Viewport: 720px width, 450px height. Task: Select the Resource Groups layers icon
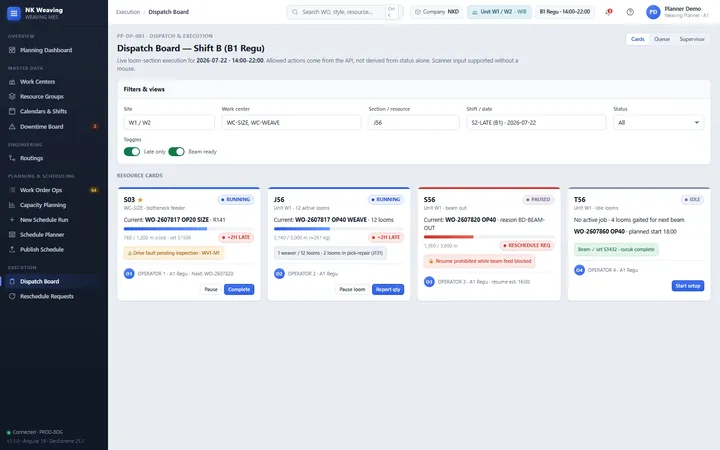tap(12, 96)
